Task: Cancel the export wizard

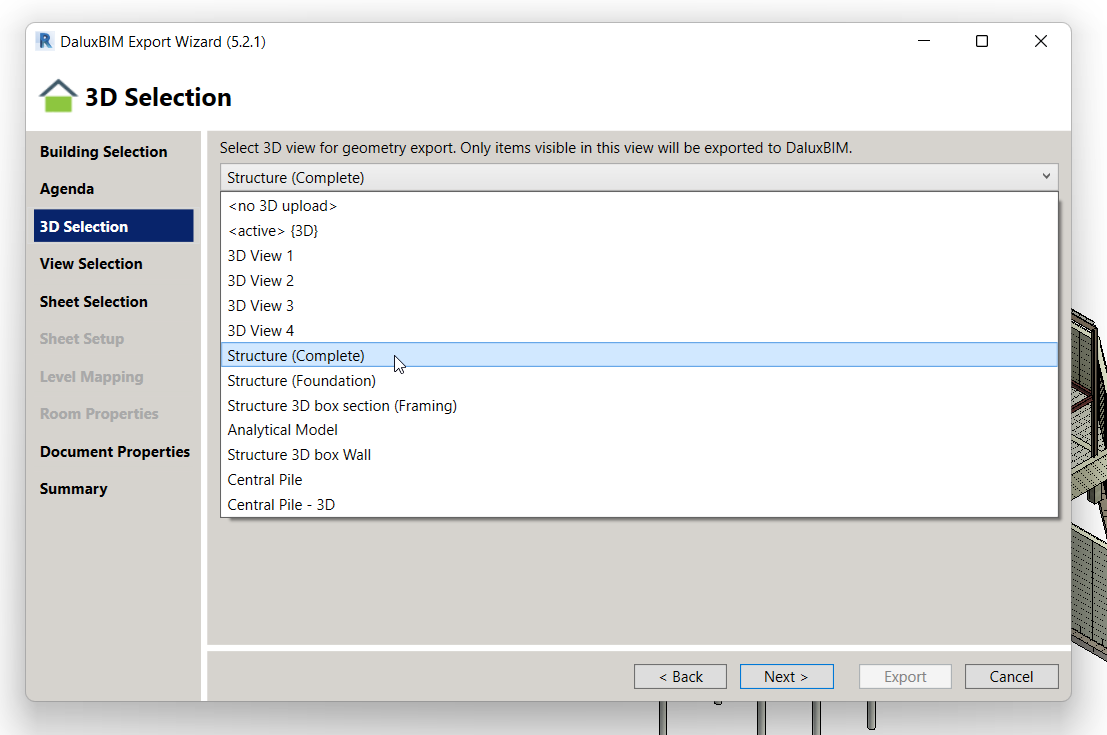Action: point(1012,676)
